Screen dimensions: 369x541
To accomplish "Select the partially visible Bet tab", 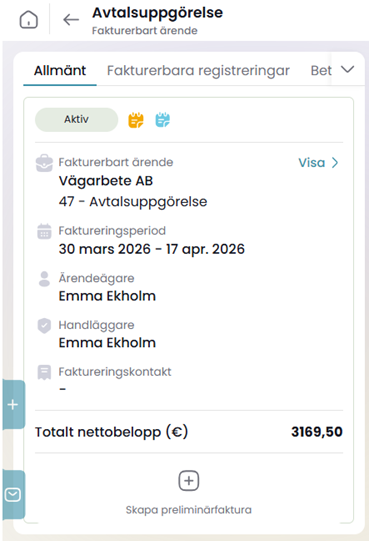I will 321,71.
